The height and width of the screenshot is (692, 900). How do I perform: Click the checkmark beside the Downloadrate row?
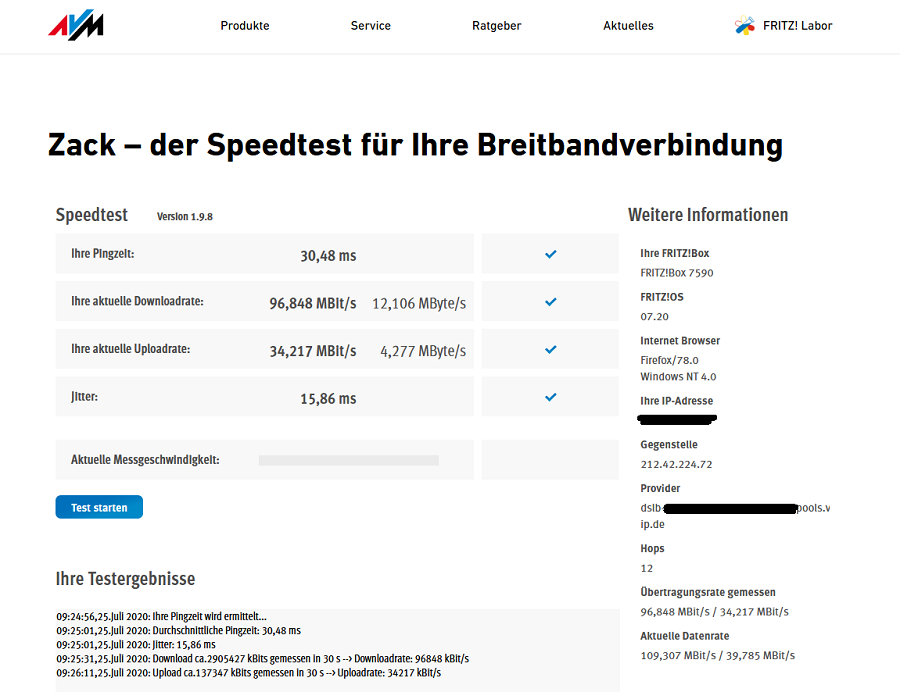pos(549,301)
